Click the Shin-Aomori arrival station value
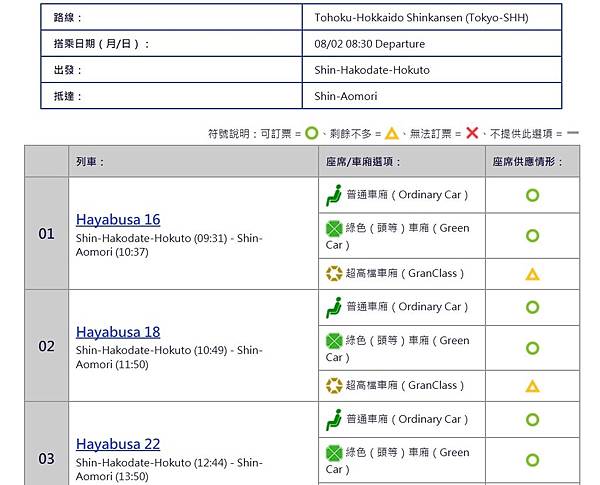The width and height of the screenshot is (600, 485). pyautogui.click(x=346, y=96)
